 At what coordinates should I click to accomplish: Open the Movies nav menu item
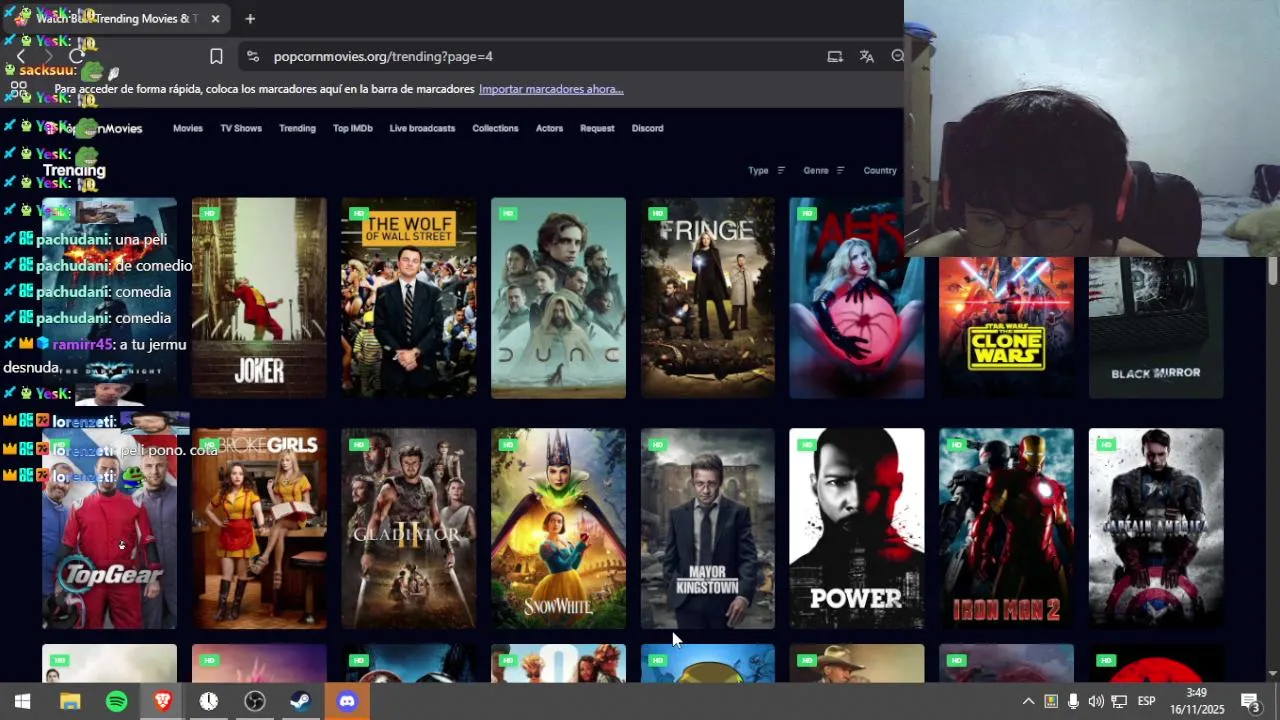pos(187,128)
